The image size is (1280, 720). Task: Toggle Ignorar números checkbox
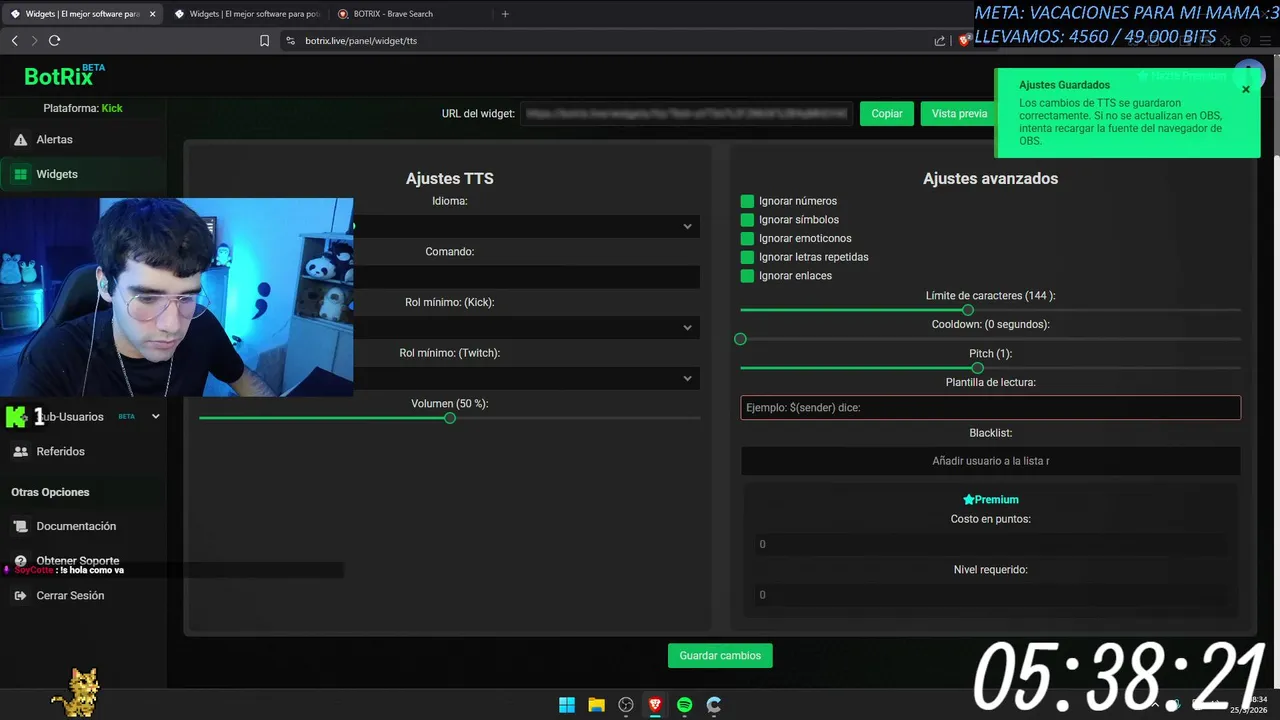747,201
